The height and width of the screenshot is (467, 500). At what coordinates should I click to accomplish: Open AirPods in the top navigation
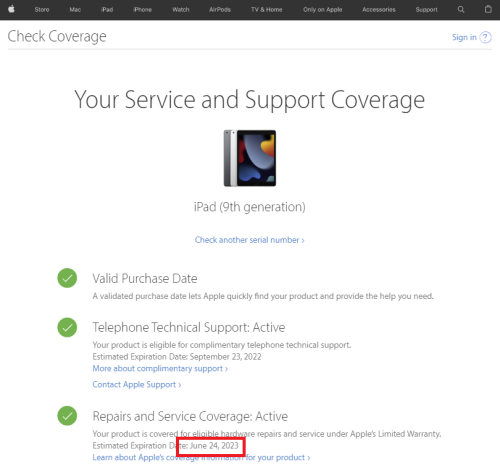[220, 10]
